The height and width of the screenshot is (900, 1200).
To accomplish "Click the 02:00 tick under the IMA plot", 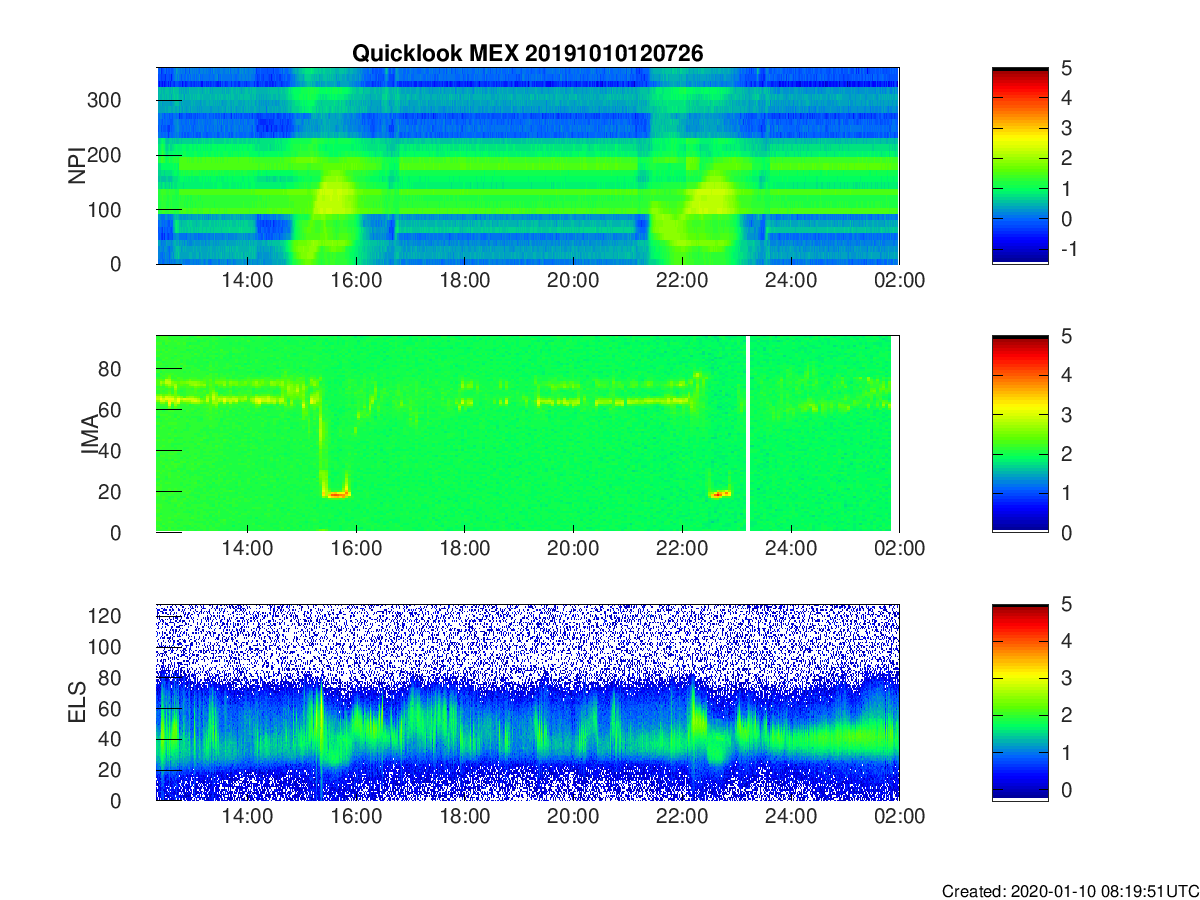I will pyautogui.click(x=899, y=549).
